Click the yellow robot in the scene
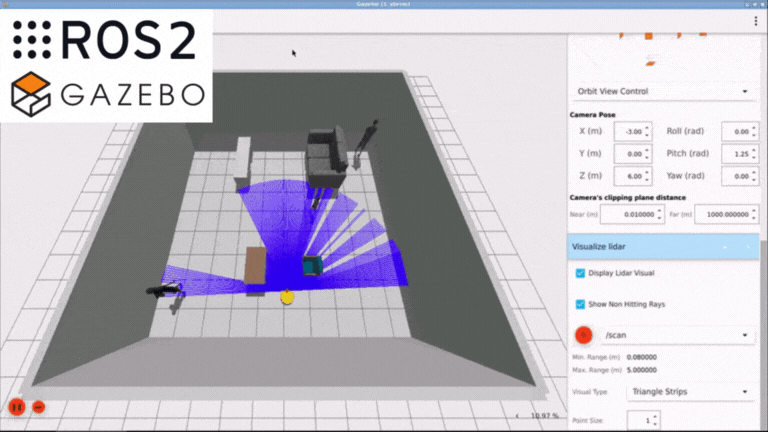Viewport: 768px width, 432px height. tap(287, 297)
